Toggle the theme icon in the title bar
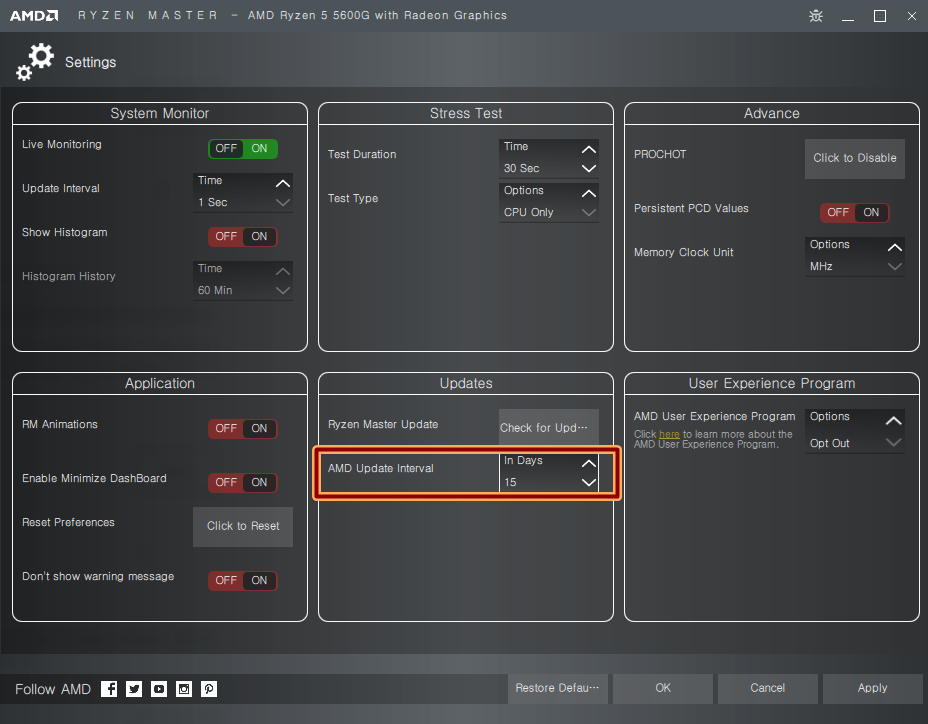 [815, 16]
